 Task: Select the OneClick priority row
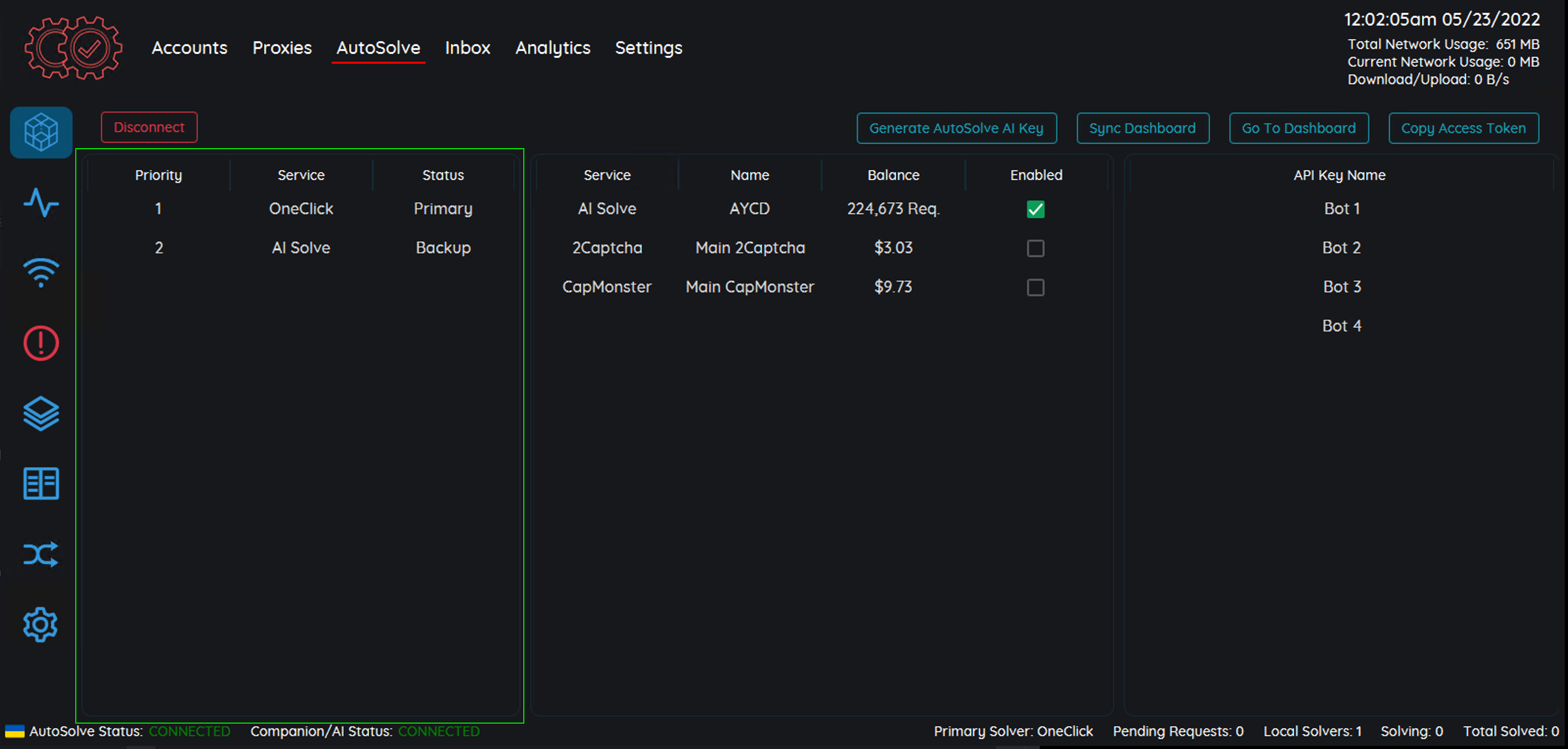301,209
